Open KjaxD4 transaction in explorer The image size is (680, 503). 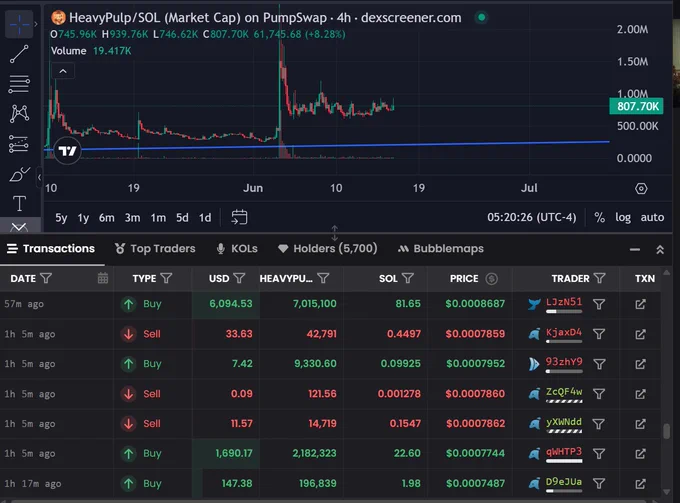click(641, 334)
